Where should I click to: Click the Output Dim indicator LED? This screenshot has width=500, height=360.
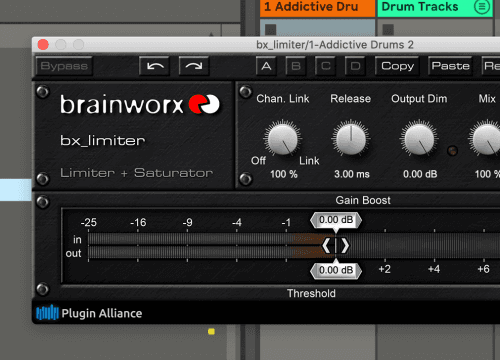point(452,151)
